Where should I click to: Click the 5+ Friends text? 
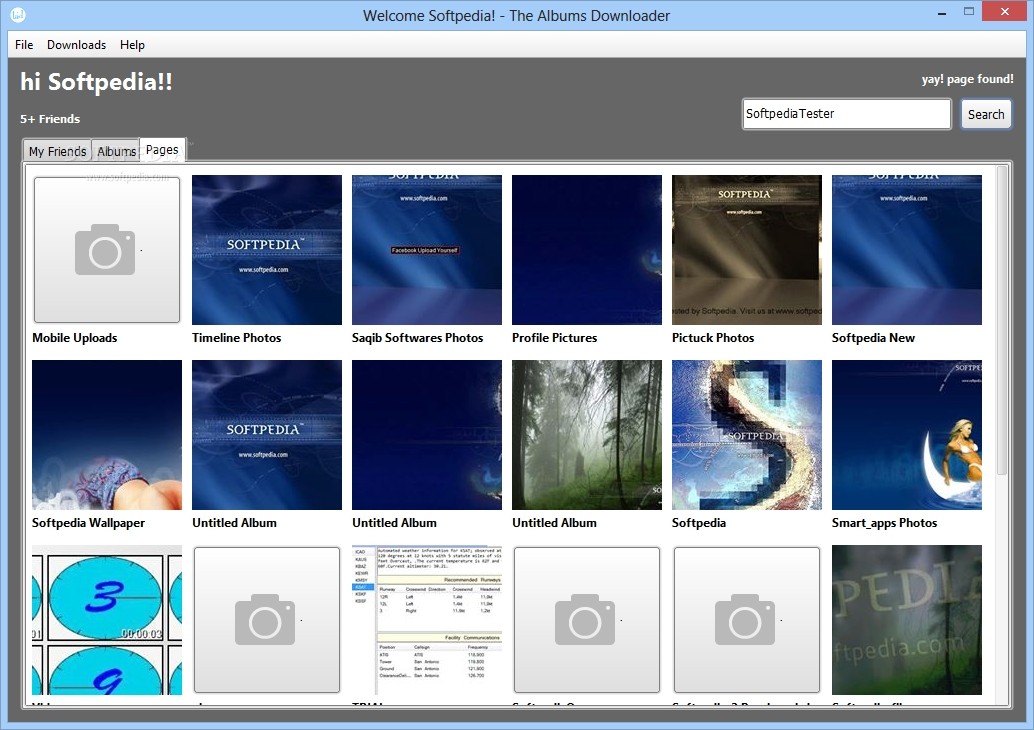point(50,119)
